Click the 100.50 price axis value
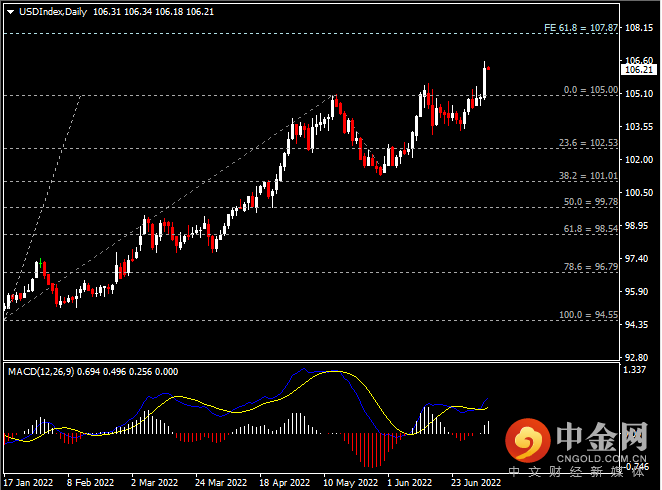This screenshot has height=490, width=662. click(x=639, y=192)
